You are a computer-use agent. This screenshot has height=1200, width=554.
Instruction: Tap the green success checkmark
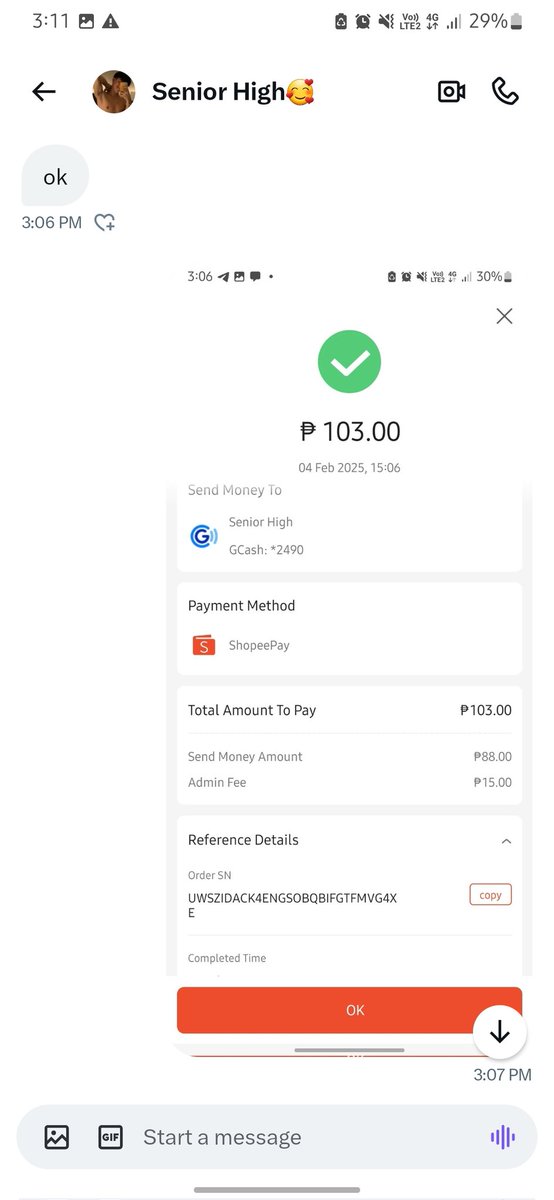[350, 361]
